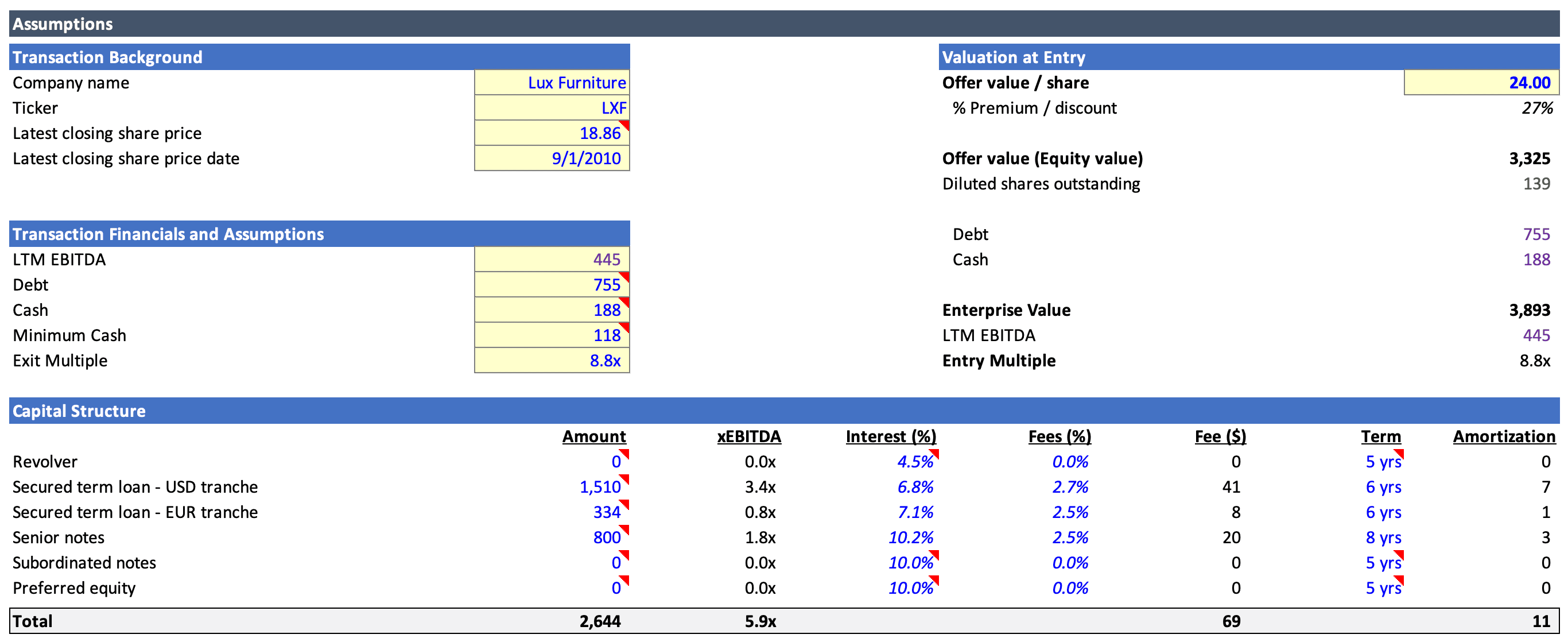Click the Interest (%) column header
Screen dimensions: 1568x642
point(890,437)
